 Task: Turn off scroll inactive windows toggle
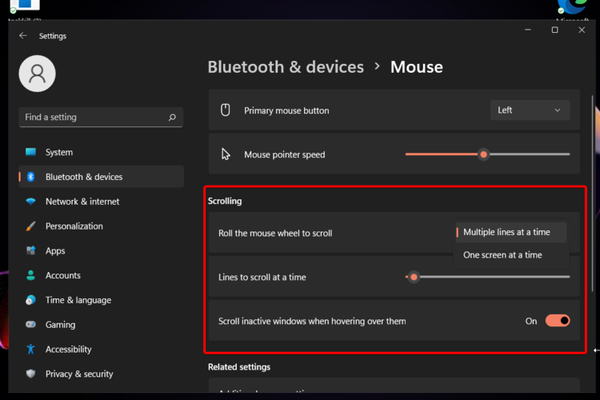point(557,321)
